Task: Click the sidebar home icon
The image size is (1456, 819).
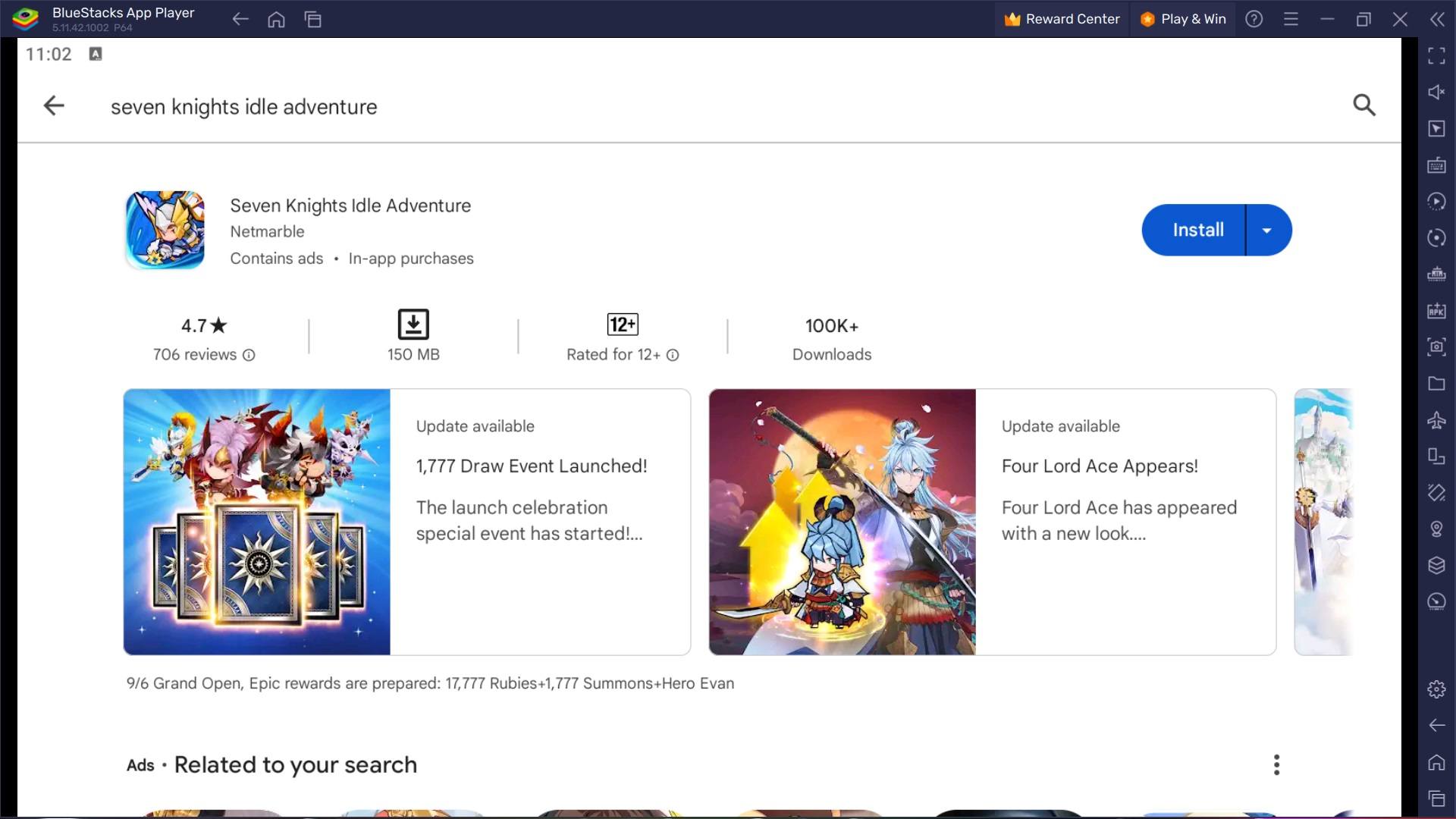Action: click(x=1436, y=761)
